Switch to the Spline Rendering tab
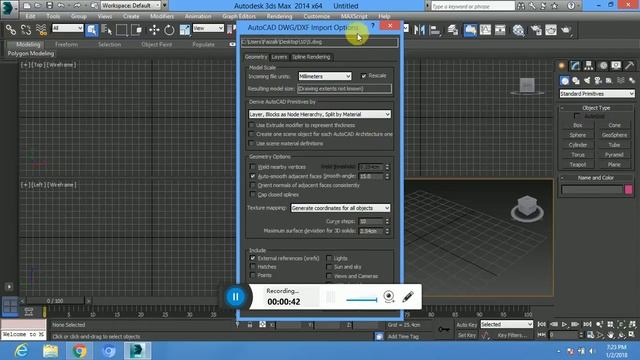The height and width of the screenshot is (360, 640). click(x=311, y=57)
